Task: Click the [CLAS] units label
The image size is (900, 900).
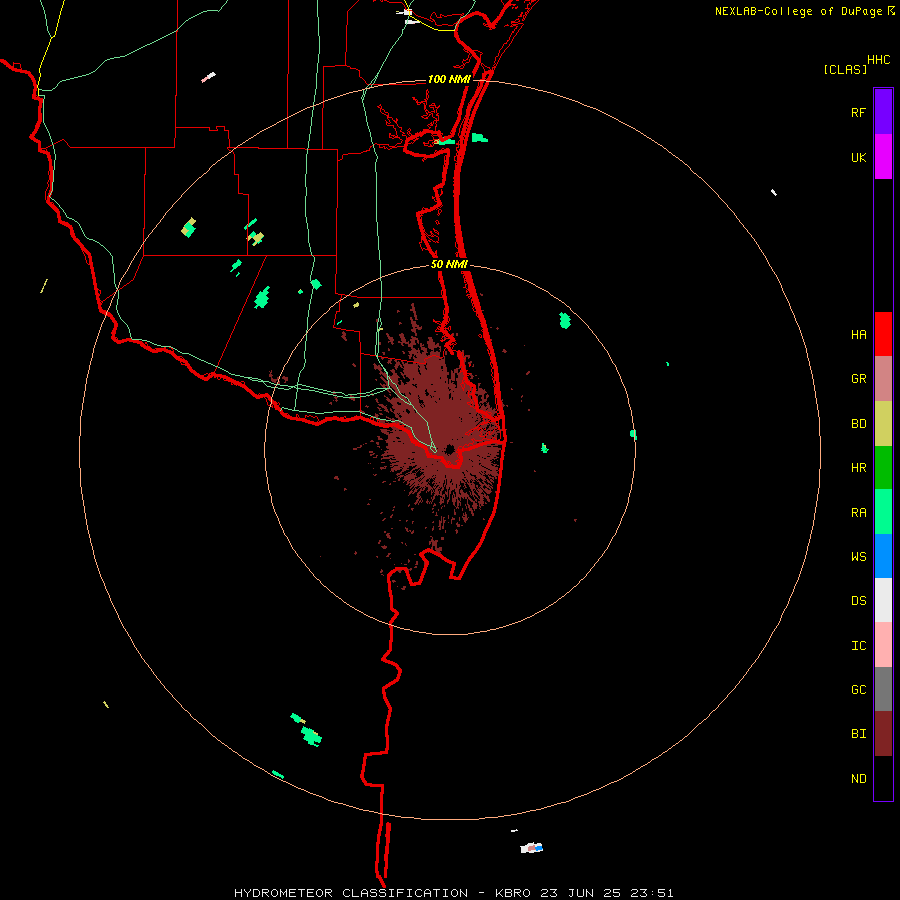Action: click(x=845, y=69)
